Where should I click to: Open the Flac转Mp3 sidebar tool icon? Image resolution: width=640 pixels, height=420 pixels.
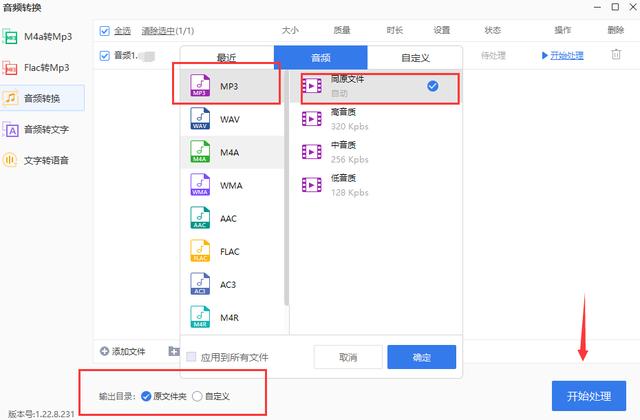tap(10, 68)
